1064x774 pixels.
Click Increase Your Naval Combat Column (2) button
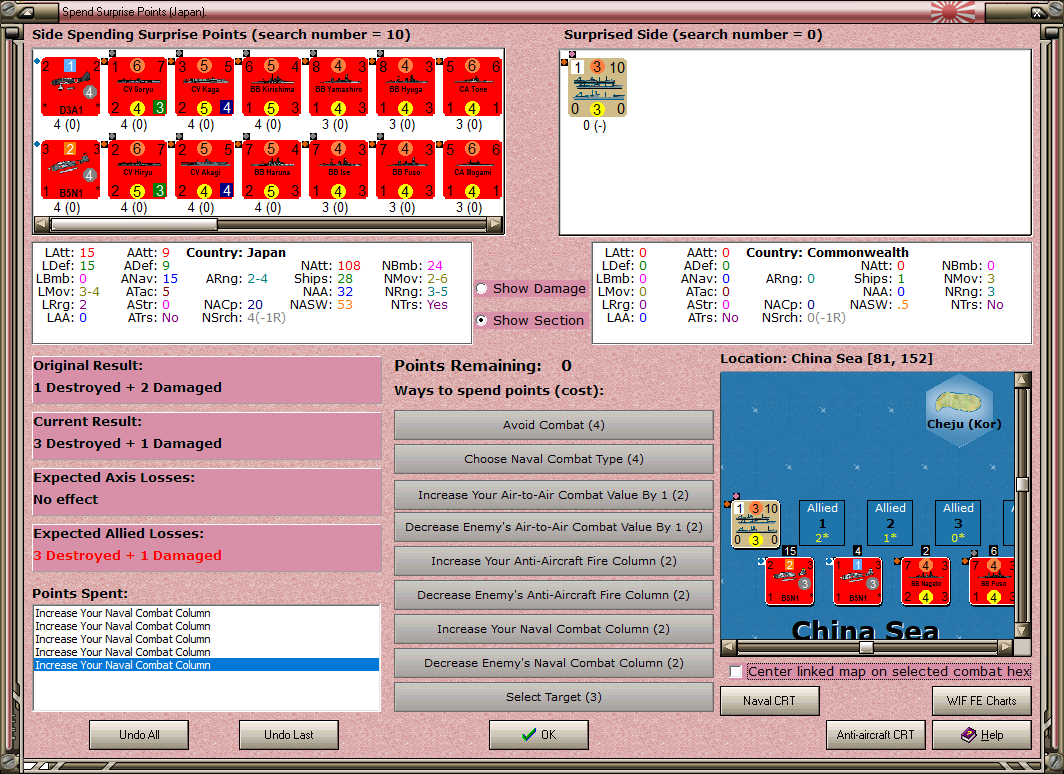[554, 629]
